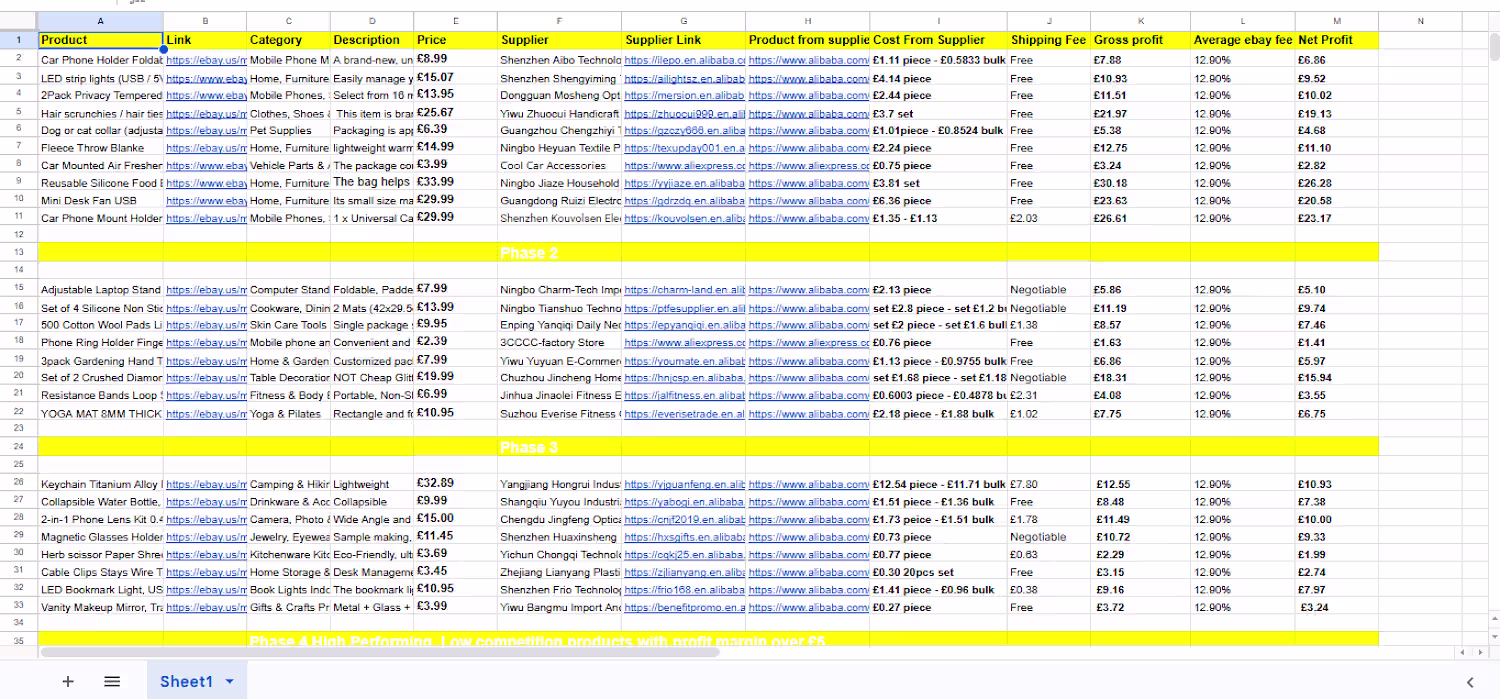Select the Phase 2 banner row
The image size is (1500, 699).
[708, 252]
